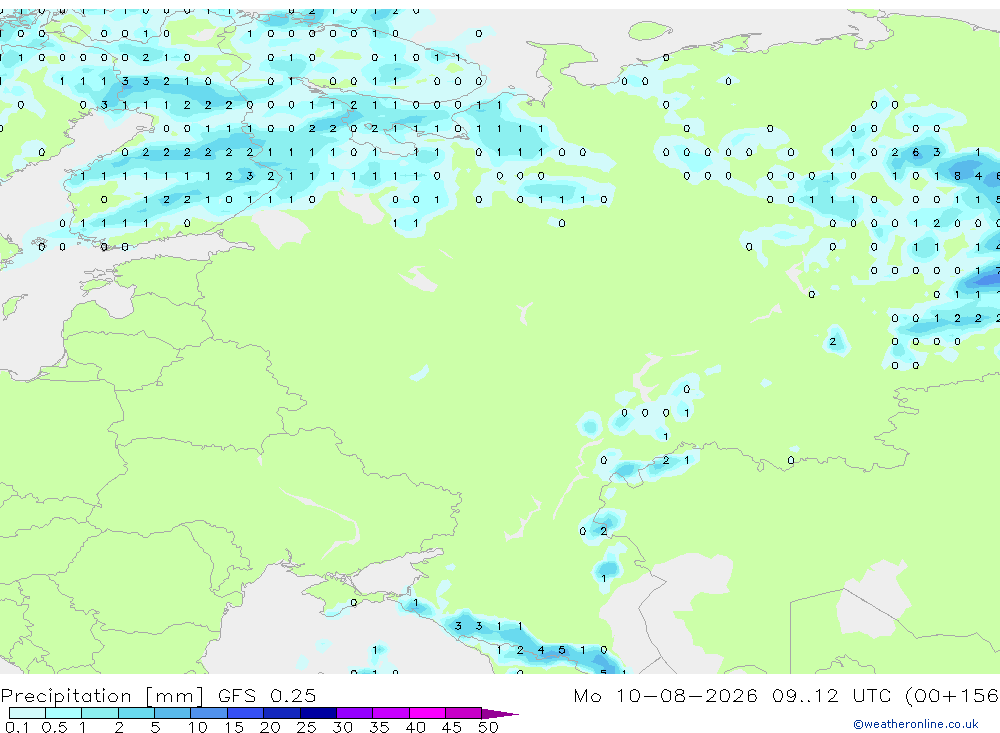Click the 25–30 mm navy legend swatch

(x=318, y=713)
